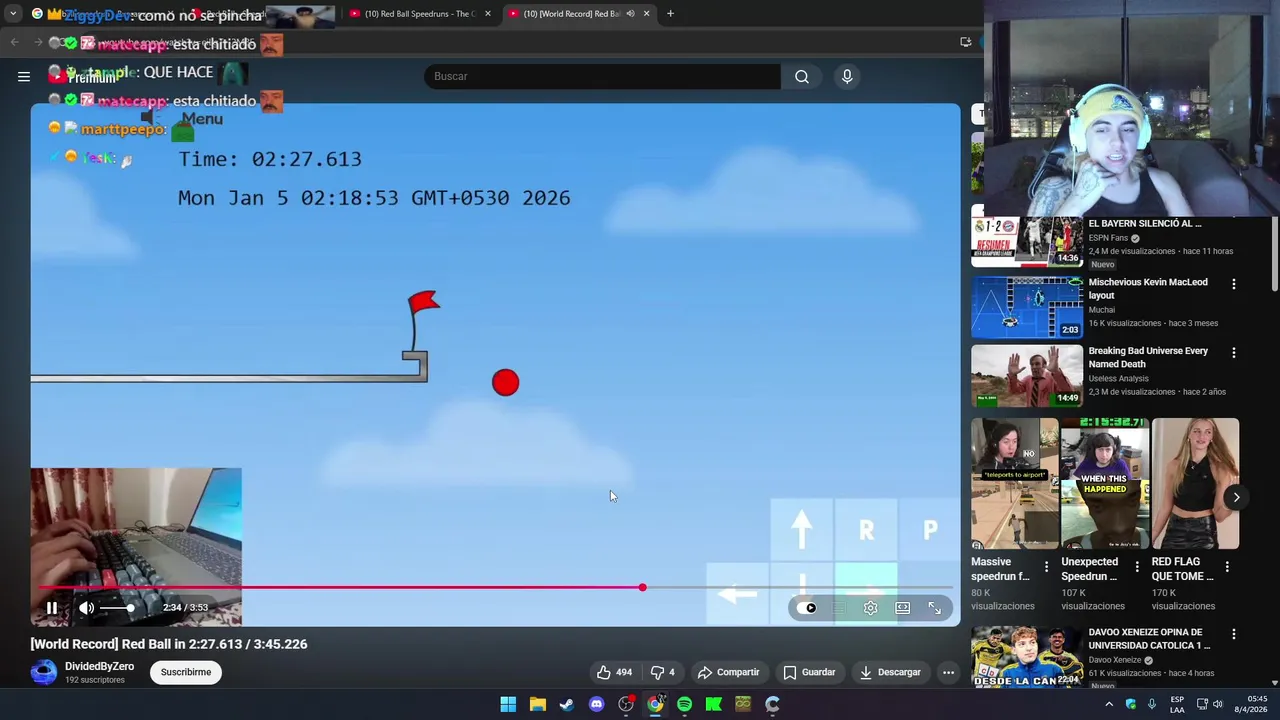Open DividedByZero channel name link

coord(99,666)
